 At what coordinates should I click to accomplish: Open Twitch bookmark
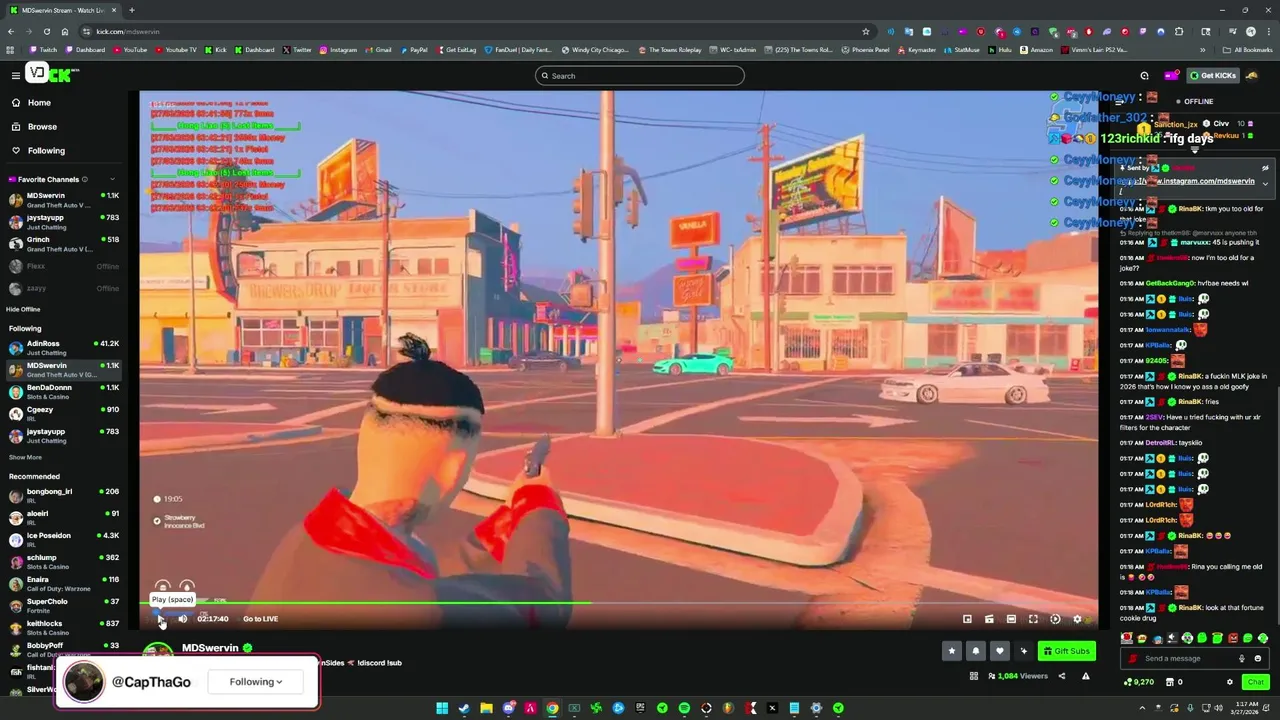[x=42, y=49]
